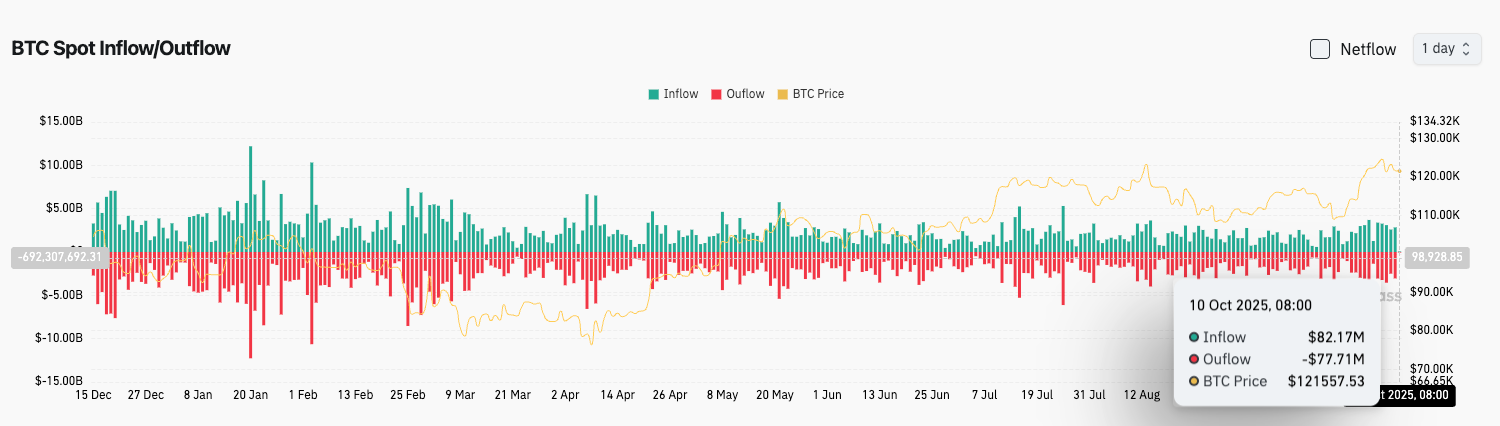Select the 20 Jan x-axis date label
The width and height of the screenshot is (1500, 426).
[250, 395]
